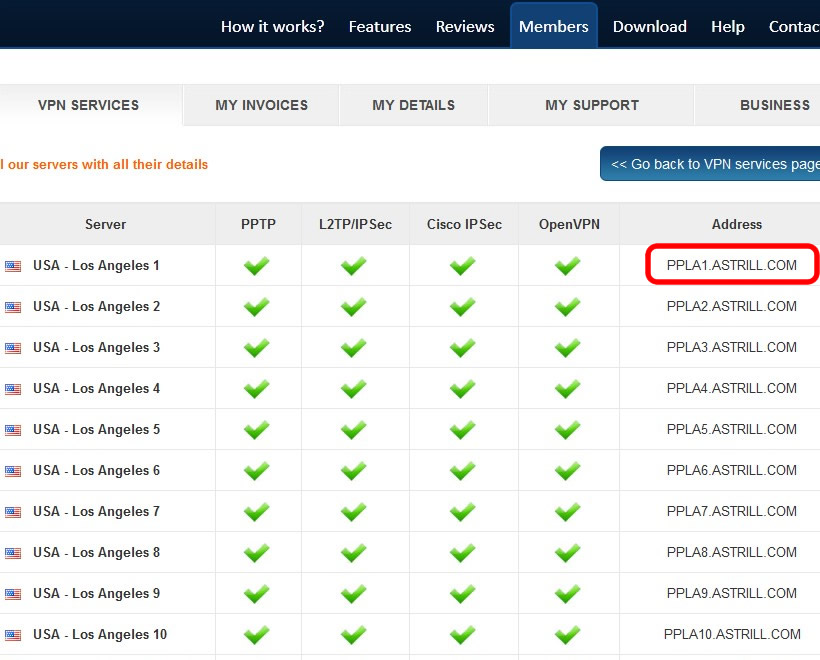Image resolution: width=820 pixels, height=660 pixels.
Task: Click the USA flag icon for Los Angeles 1
Action: point(13,266)
